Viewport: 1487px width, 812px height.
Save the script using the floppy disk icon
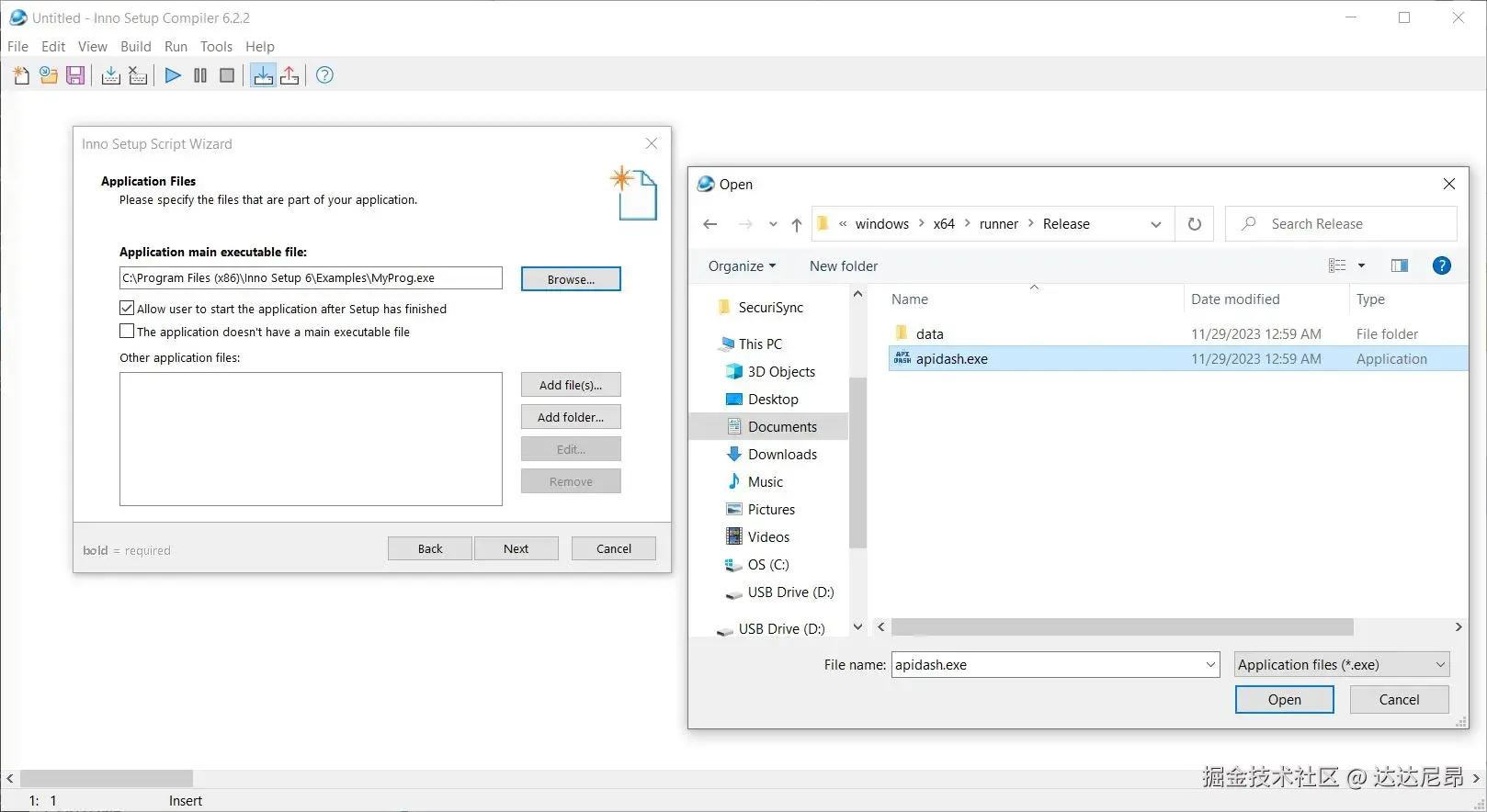pyautogui.click(x=75, y=75)
